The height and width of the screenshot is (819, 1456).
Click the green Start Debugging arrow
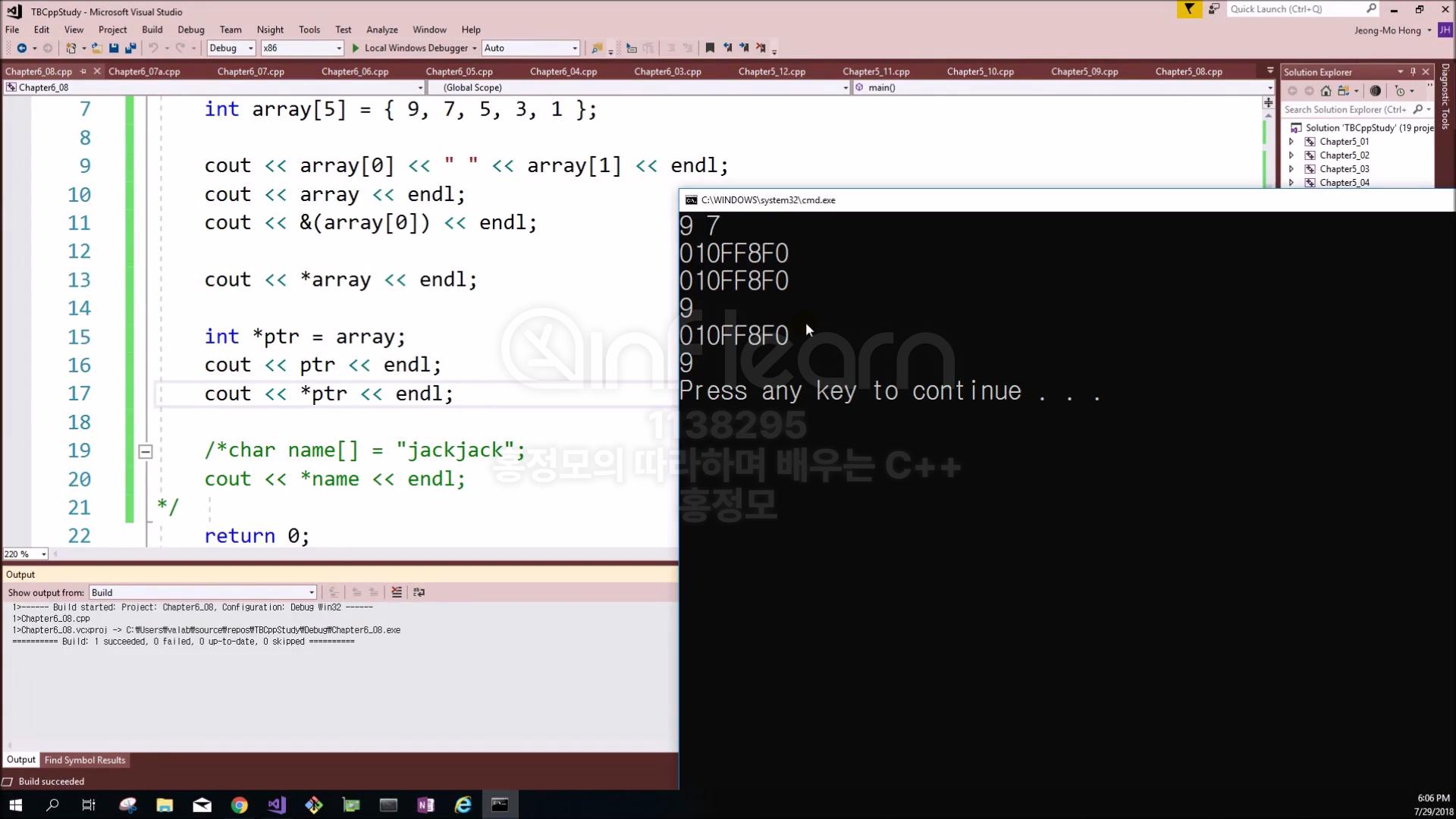point(356,48)
